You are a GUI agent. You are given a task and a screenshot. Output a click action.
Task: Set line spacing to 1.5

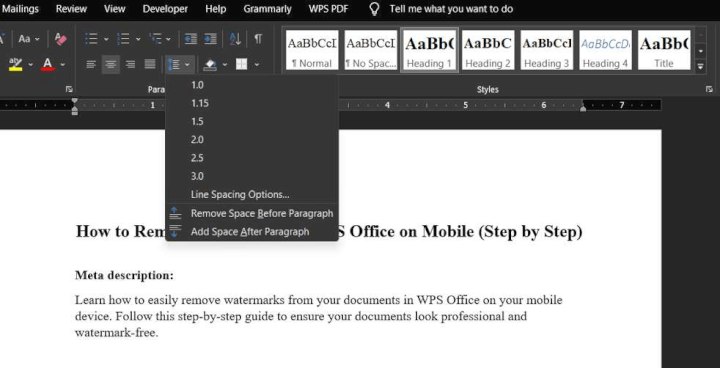pos(252,122)
